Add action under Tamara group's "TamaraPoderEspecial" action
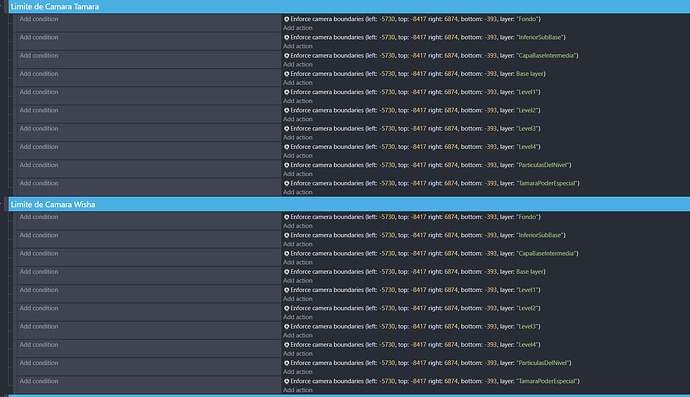 (298, 192)
